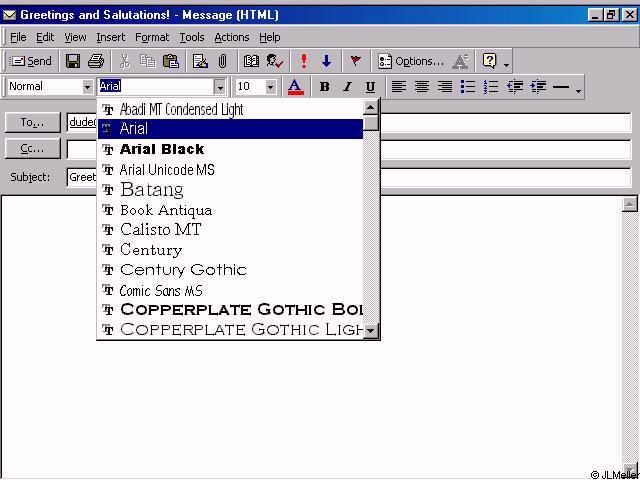This screenshot has width=640, height=480.
Task: Select Century Gothic font
Action: pyautogui.click(x=230, y=269)
